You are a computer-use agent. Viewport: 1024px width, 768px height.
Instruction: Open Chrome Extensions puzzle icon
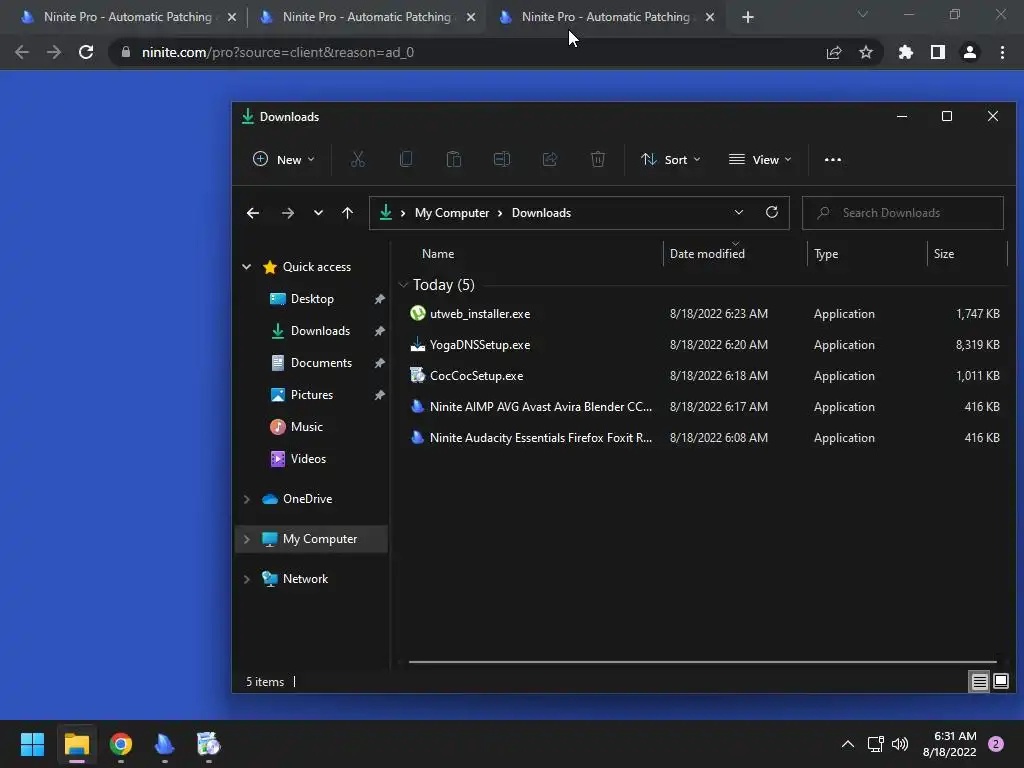906,52
